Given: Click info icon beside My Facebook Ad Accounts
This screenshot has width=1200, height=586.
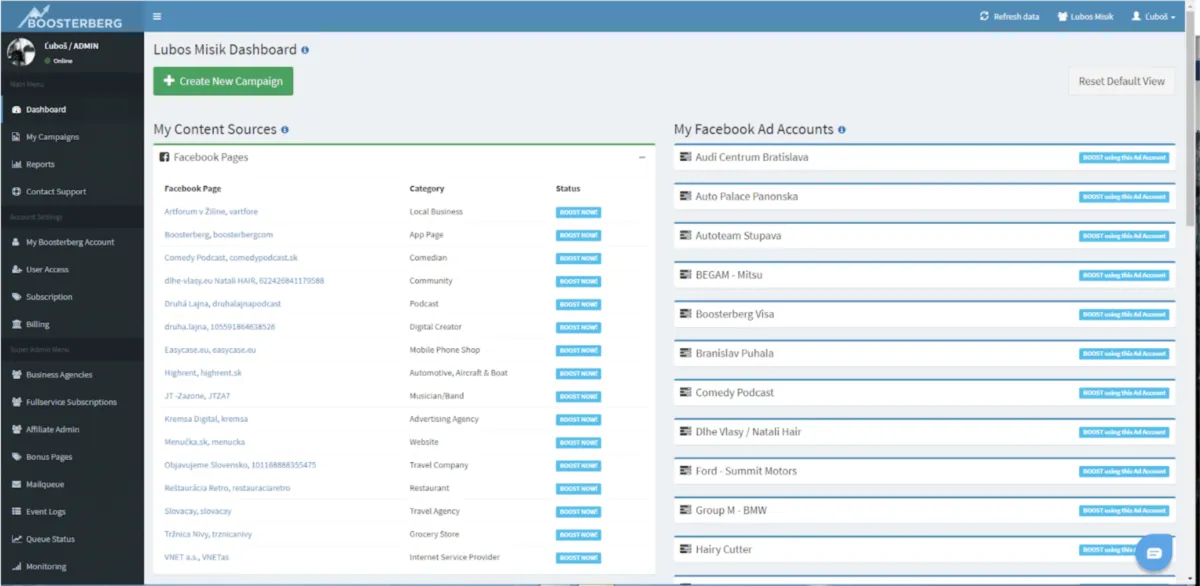Looking at the screenshot, I should (x=842, y=130).
